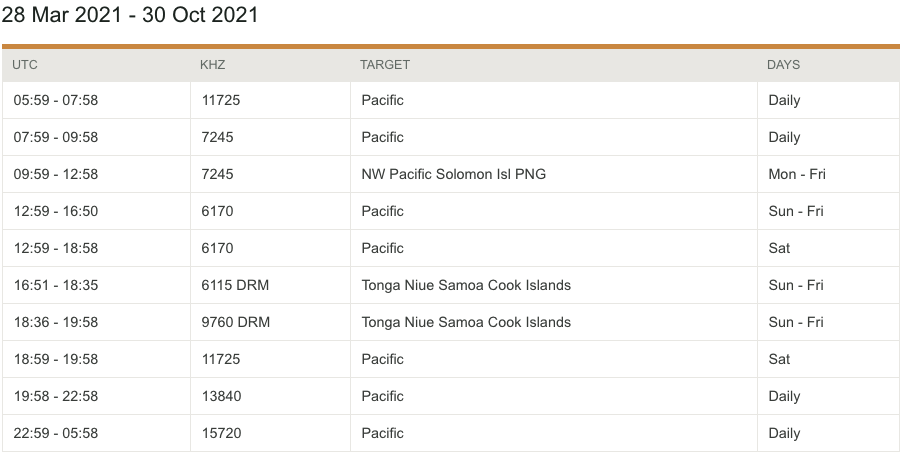Screen dimensions: 908x468
Task: Click the DAYS column header
Action: [x=783, y=64]
